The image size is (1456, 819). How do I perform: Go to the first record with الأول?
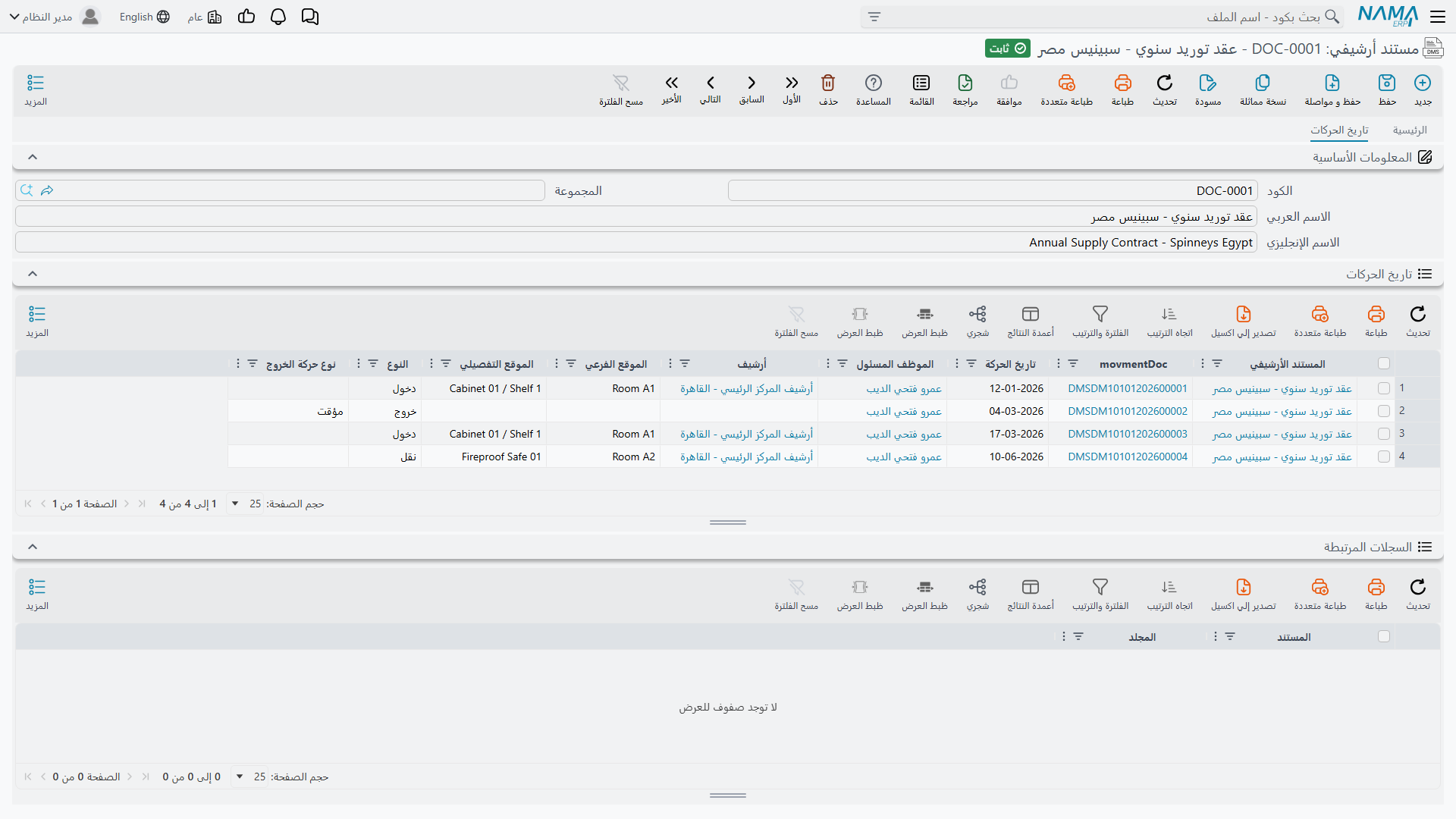[792, 90]
